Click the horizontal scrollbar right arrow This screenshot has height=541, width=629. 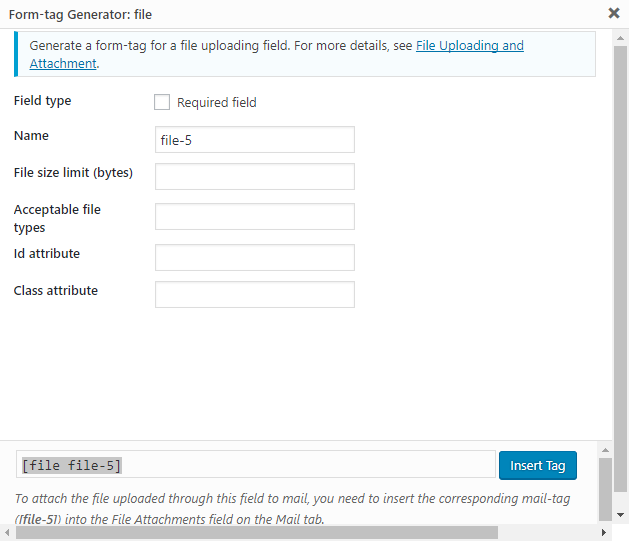[604, 533]
